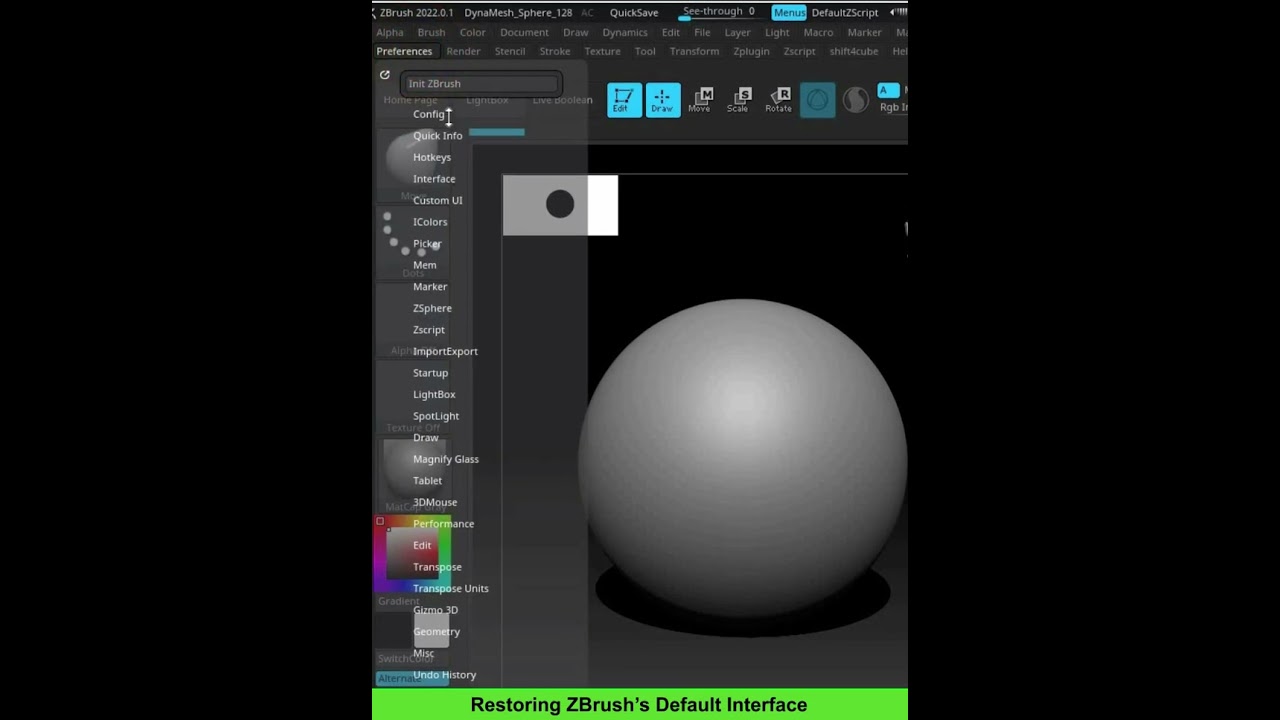Screen dimensions: 1280x720
Task: Open the Zplugin menu
Action: coord(751,51)
